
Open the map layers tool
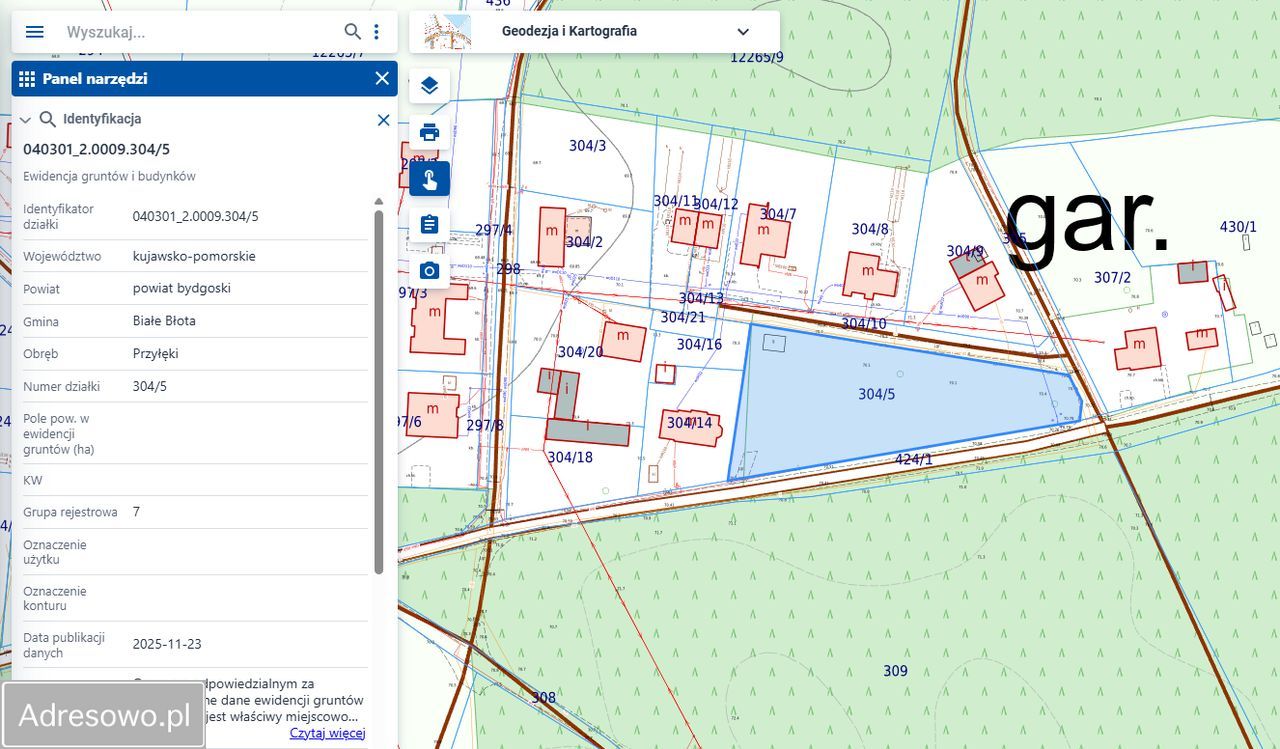(x=429, y=86)
